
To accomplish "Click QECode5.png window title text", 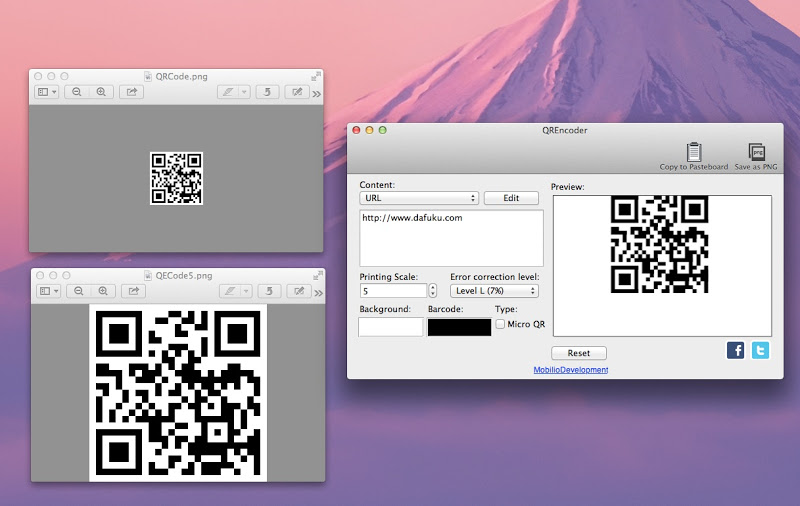I will tap(184, 275).
